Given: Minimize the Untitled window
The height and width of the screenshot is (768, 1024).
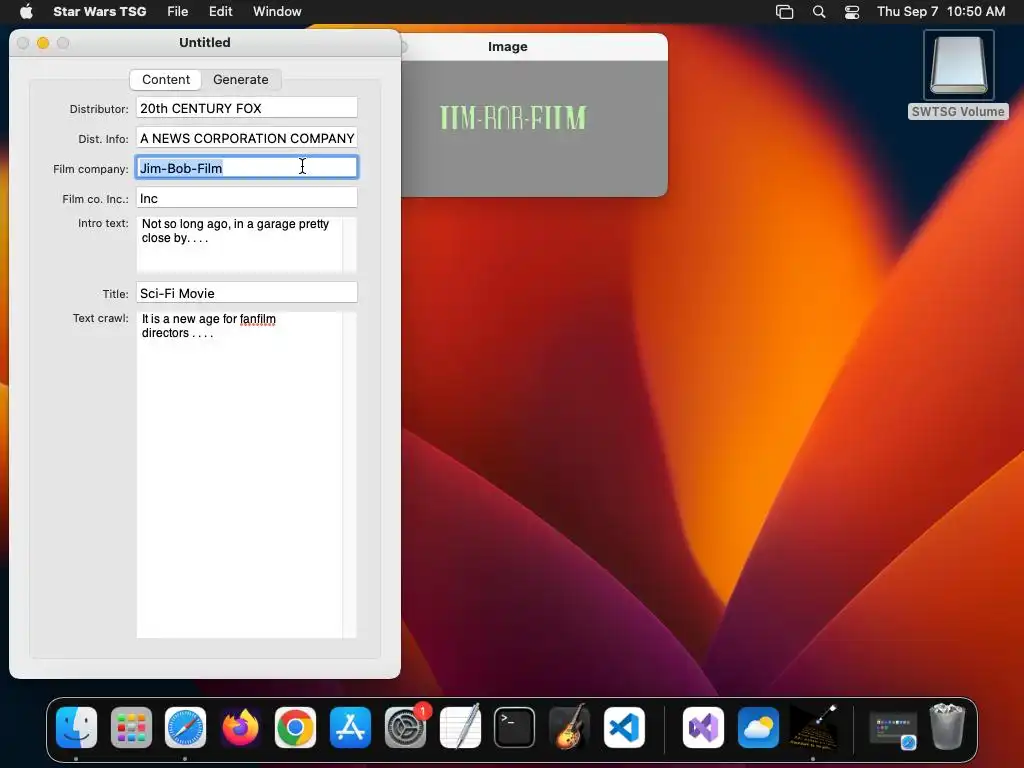Looking at the screenshot, I should pyautogui.click(x=43, y=43).
